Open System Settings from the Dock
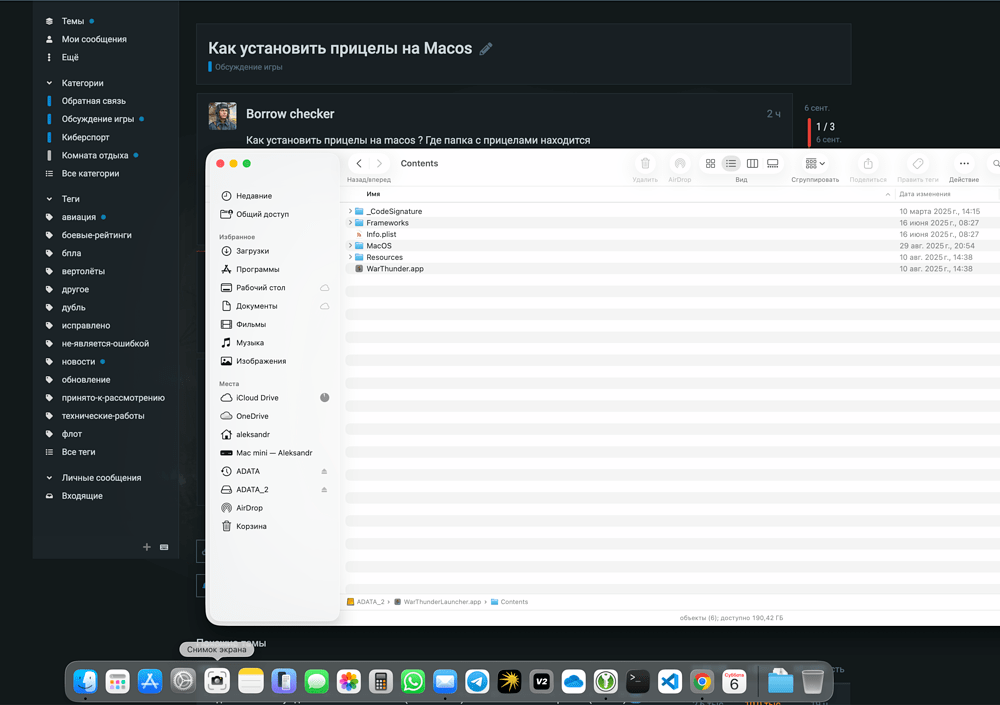The width and height of the screenshot is (1000, 705). pos(183,682)
